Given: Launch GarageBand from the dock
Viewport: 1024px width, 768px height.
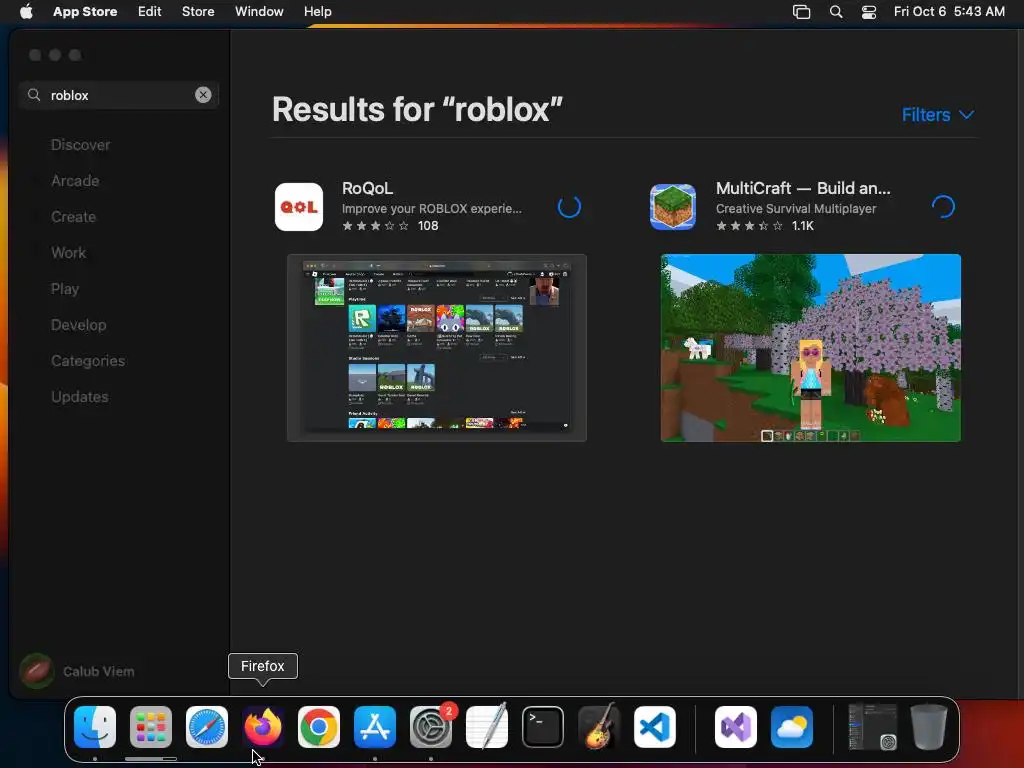Looking at the screenshot, I should tap(599, 727).
